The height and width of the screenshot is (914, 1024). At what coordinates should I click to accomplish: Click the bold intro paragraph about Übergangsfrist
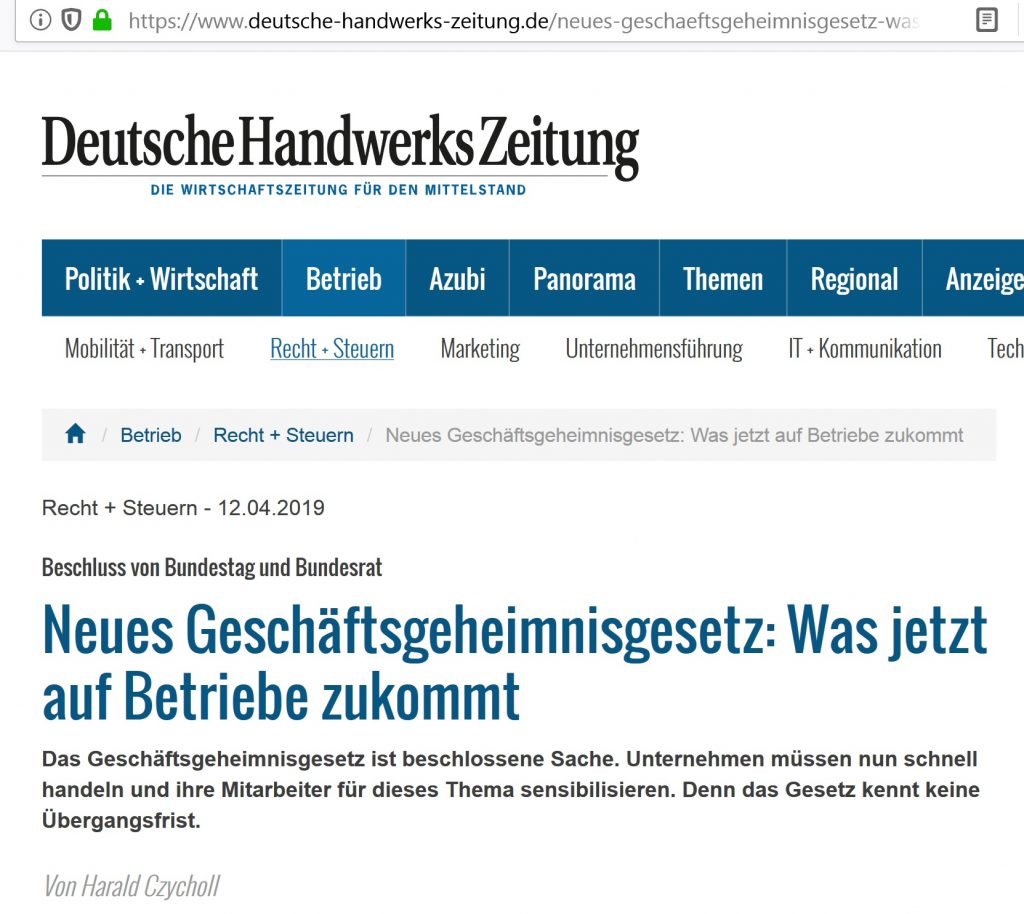click(511, 789)
